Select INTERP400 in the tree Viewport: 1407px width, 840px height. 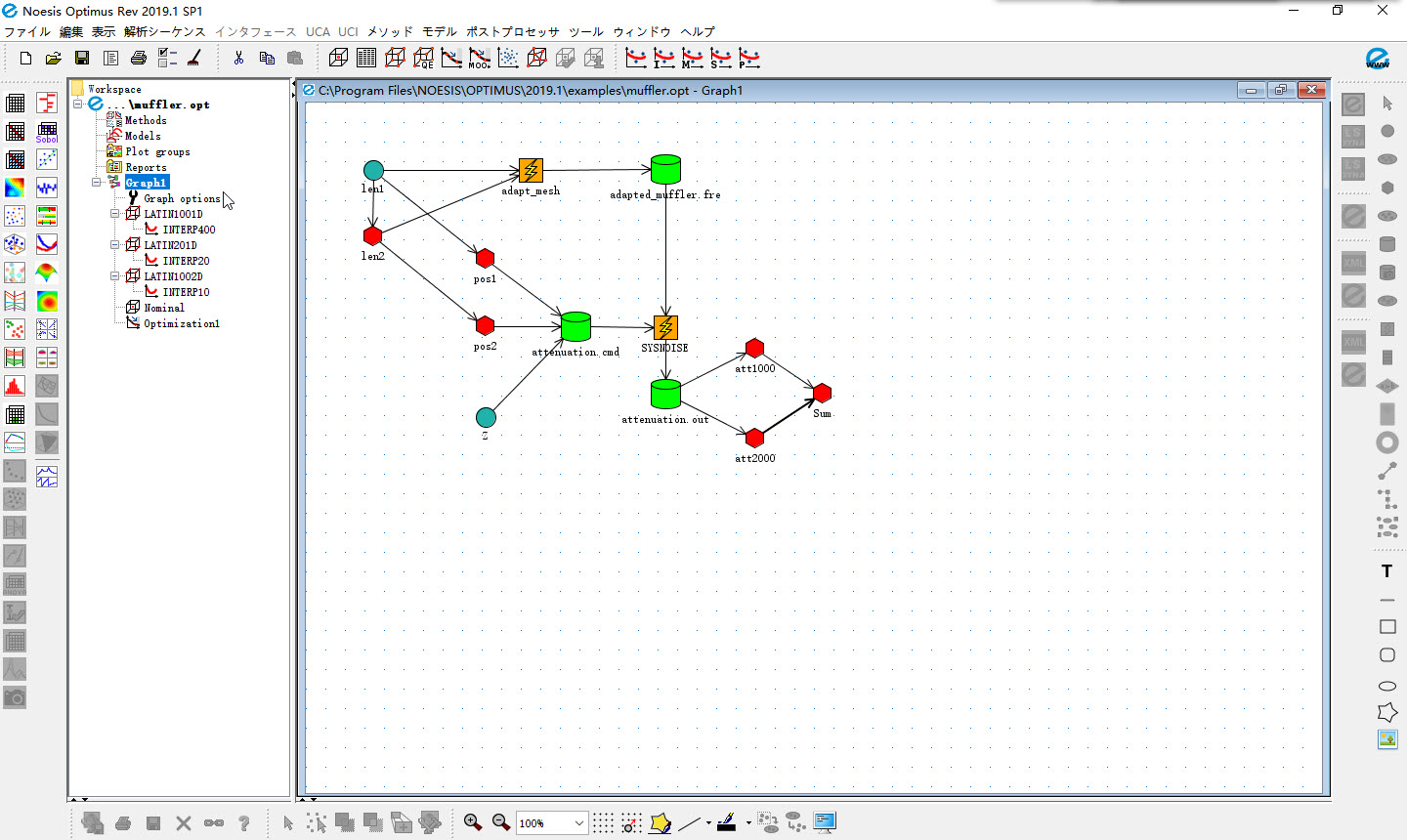[189, 230]
